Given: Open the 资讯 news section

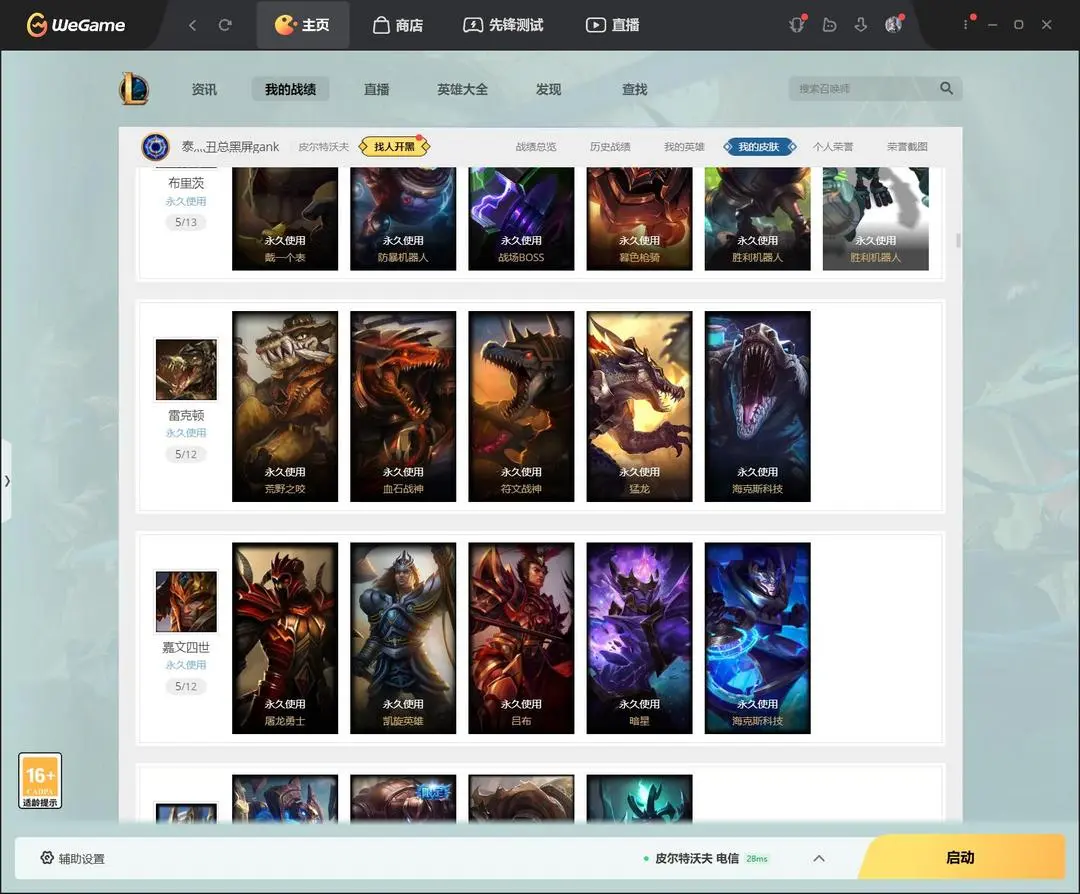Looking at the screenshot, I should 204,90.
